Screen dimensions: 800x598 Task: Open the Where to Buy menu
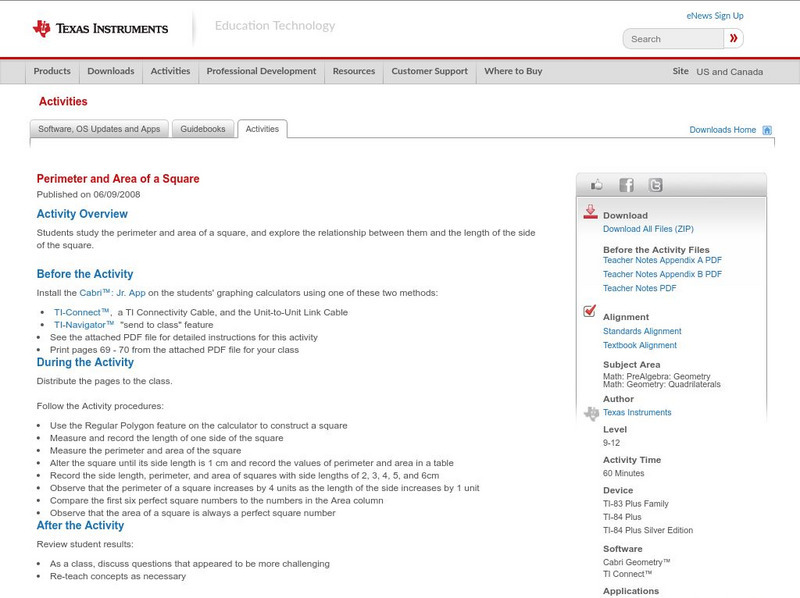513,71
